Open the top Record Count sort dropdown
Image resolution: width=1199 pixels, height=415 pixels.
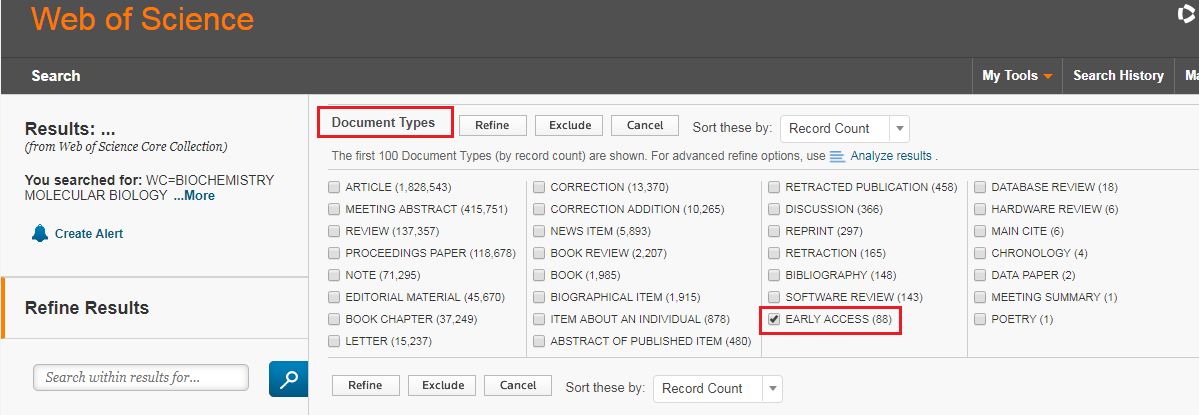[x=844, y=128]
